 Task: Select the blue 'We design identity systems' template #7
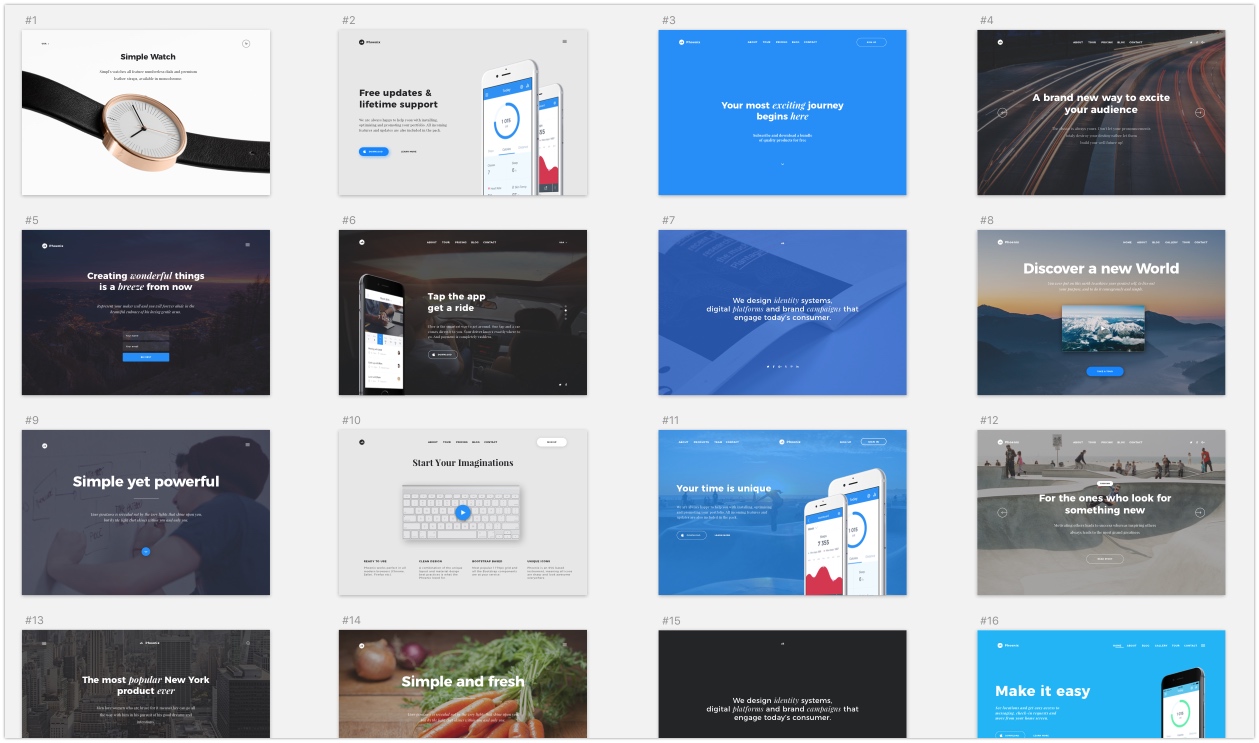(x=782, y=312)
